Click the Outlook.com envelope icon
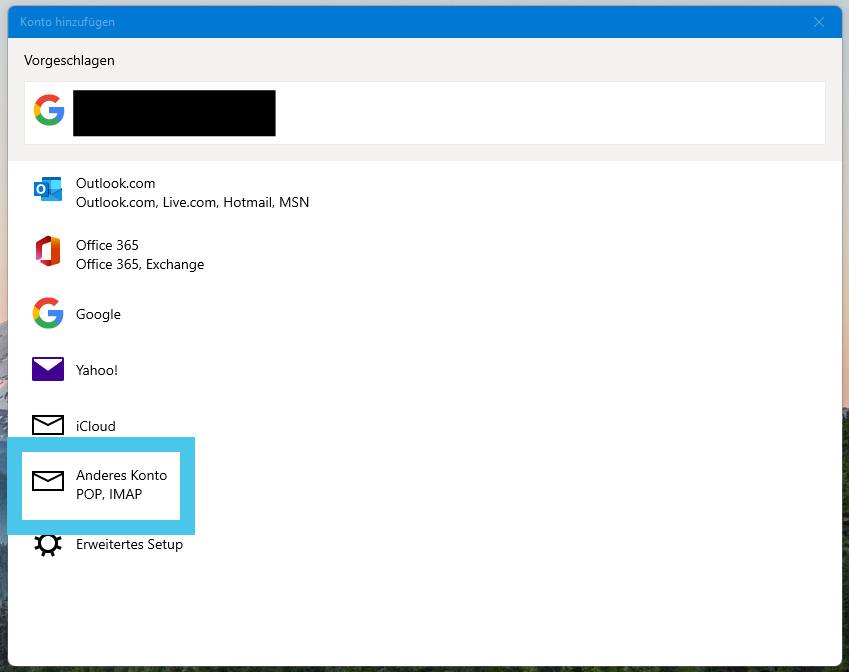 pos(48,189)
